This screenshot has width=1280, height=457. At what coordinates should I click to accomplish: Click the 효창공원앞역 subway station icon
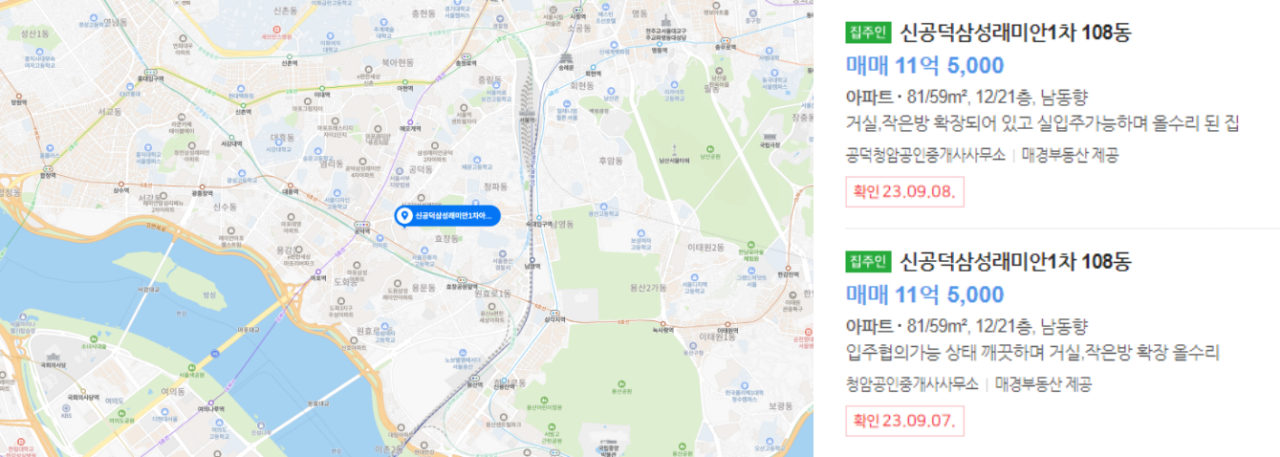pos(462,280)
